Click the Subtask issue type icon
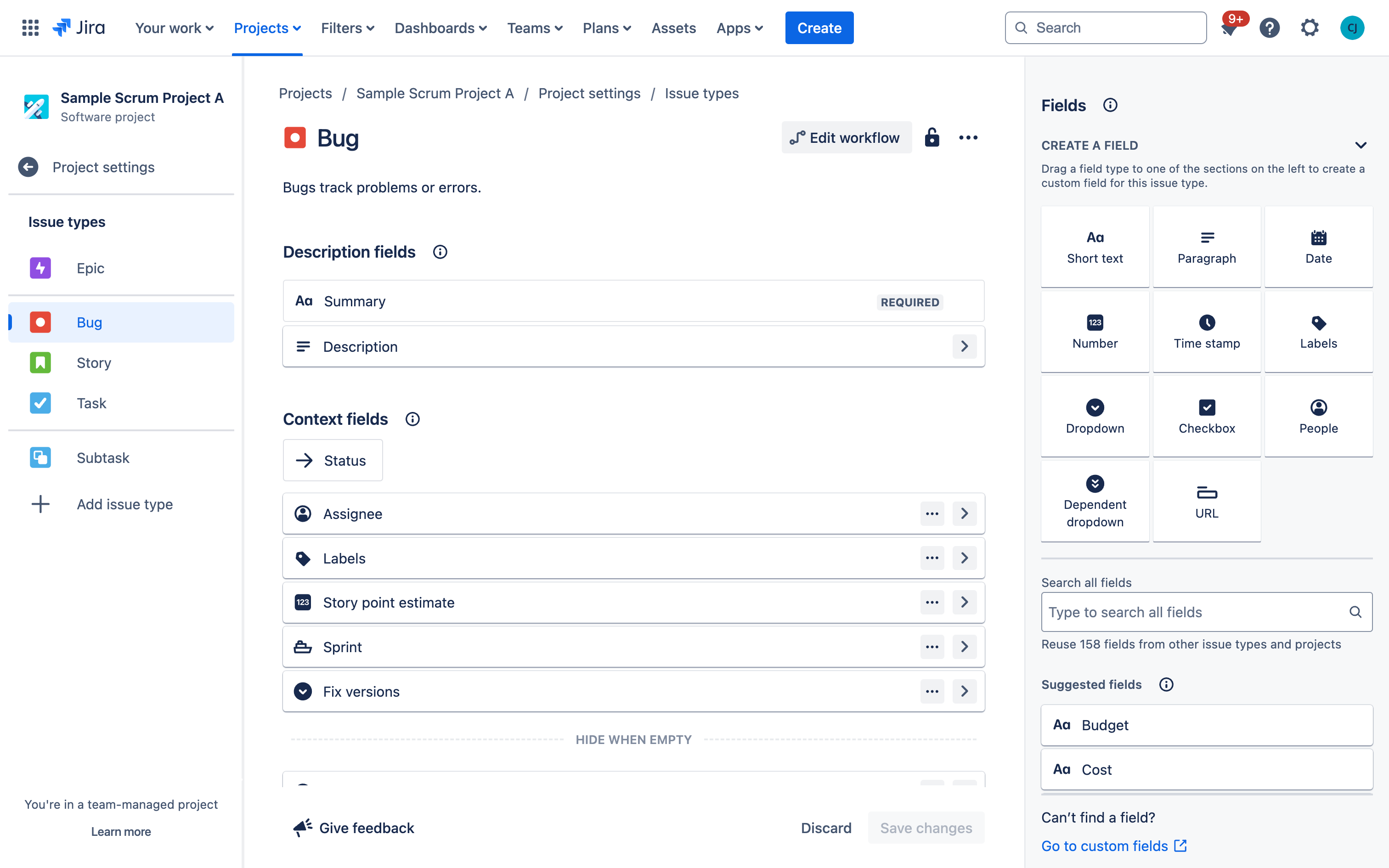This screenshot has height=868, width=1389. pyautogui.click(x=40, y=458)
